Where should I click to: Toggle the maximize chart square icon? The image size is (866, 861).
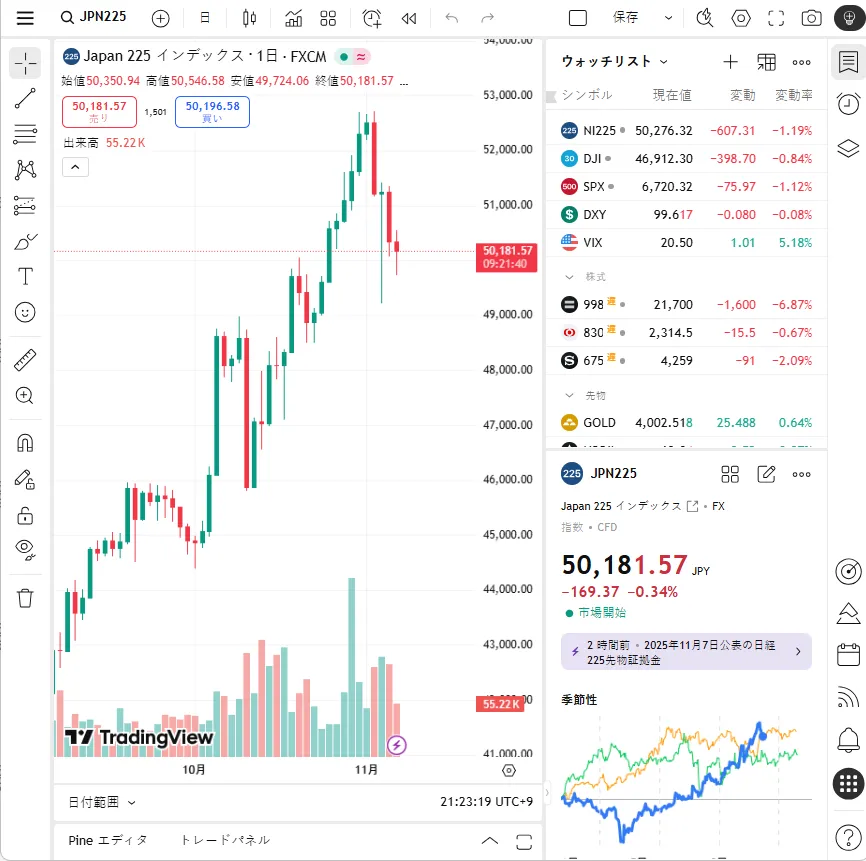(579, 17)
